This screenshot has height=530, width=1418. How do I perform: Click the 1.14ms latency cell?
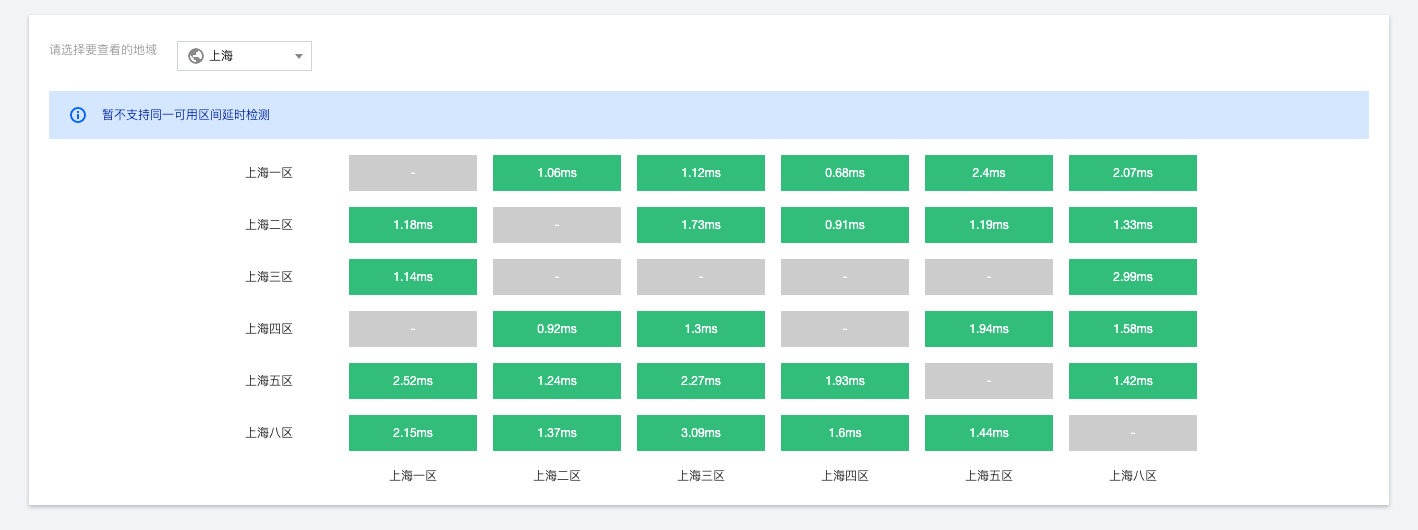[413, 277]
